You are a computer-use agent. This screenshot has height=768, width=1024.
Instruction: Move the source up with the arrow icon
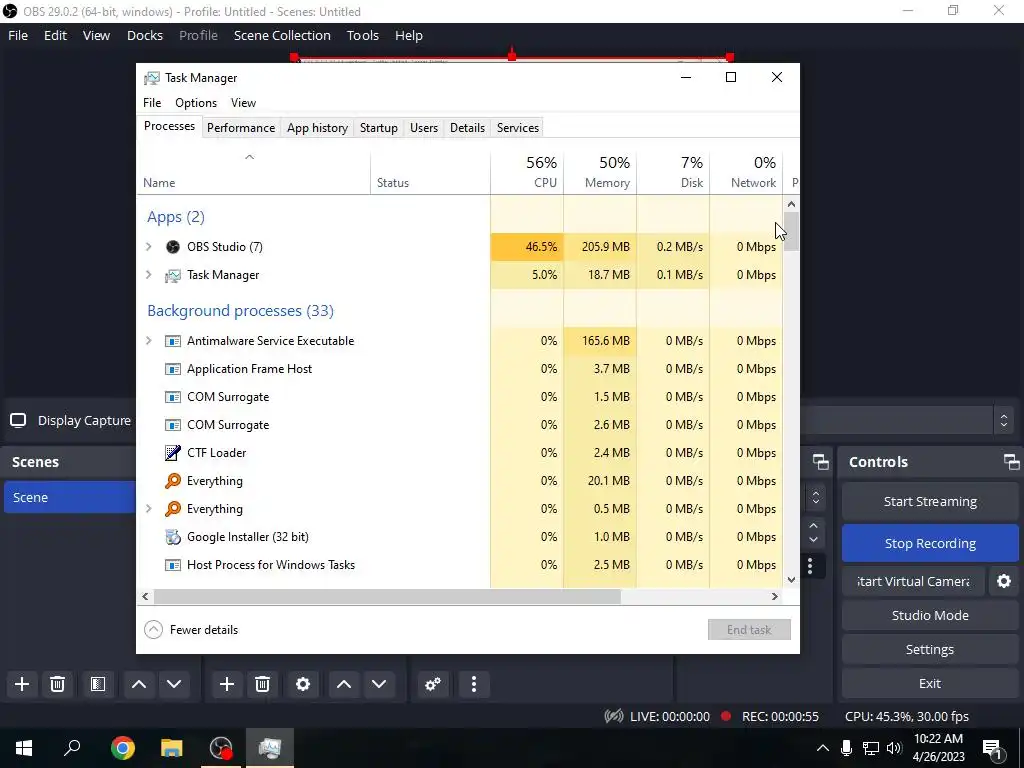[344, 684]
